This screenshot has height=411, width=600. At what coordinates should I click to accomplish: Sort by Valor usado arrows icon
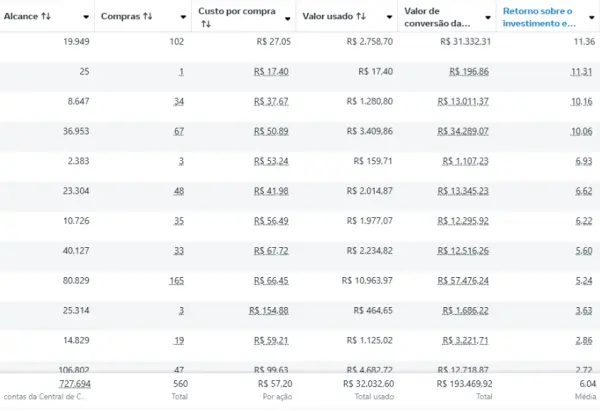[361, 16]
